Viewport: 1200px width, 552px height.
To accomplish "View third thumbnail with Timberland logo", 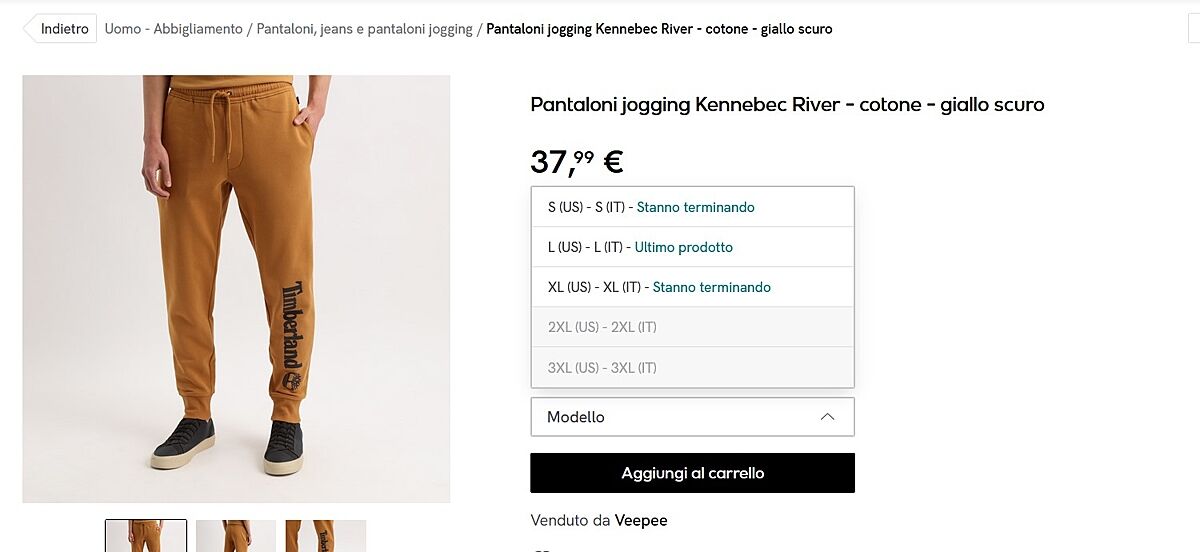I will tap(326, 536).
